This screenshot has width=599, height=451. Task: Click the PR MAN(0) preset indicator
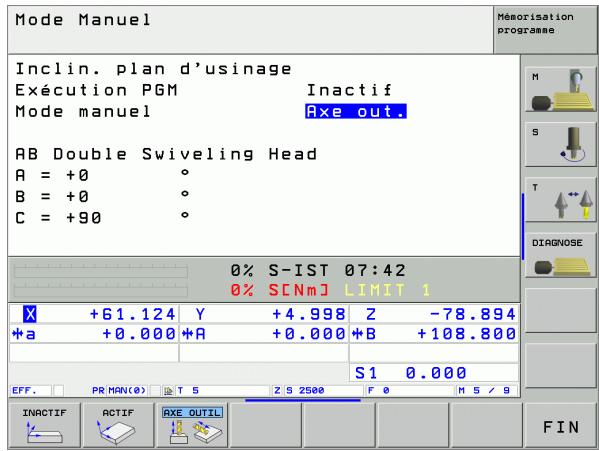click(x=119, y=391)
